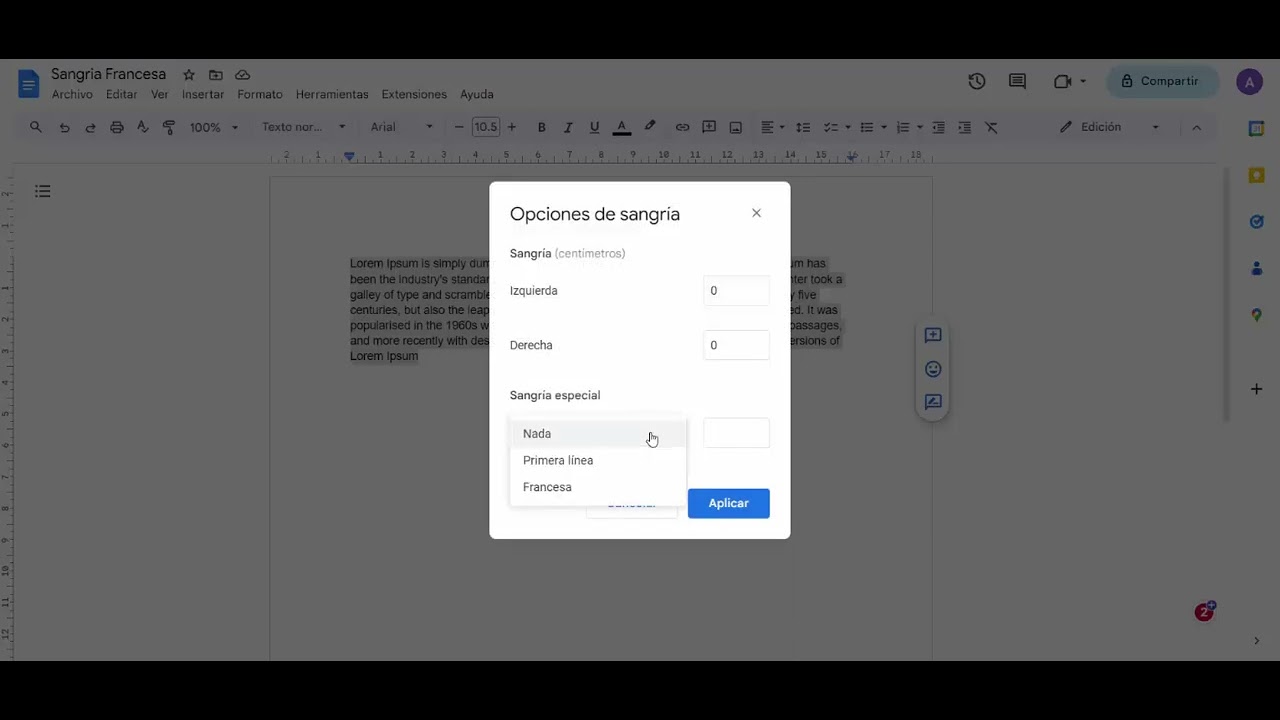Toggle bold formatting
Viewport: 1280px width, 720px height.
tap(541, 127)
